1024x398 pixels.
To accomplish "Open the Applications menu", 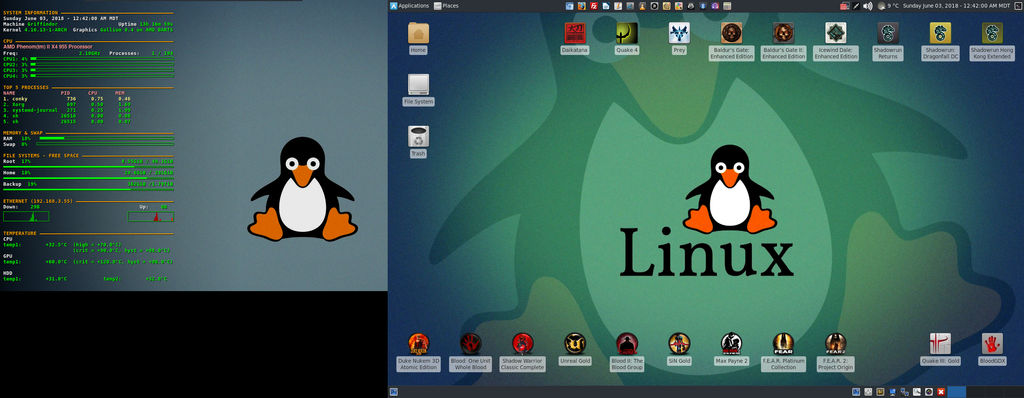I will (x=409, y=6).
